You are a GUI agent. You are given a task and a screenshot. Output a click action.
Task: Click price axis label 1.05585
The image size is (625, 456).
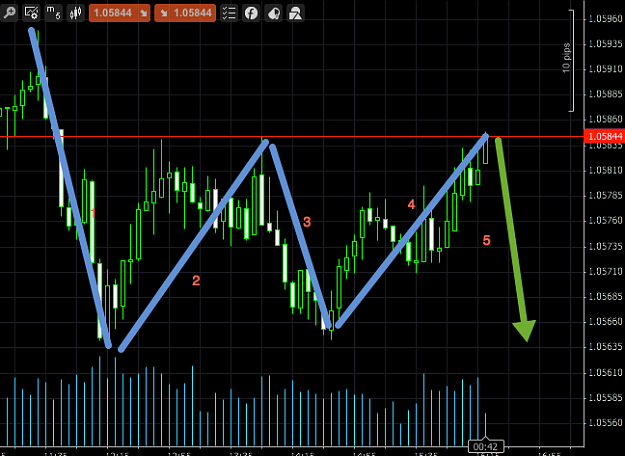[605, 397]
